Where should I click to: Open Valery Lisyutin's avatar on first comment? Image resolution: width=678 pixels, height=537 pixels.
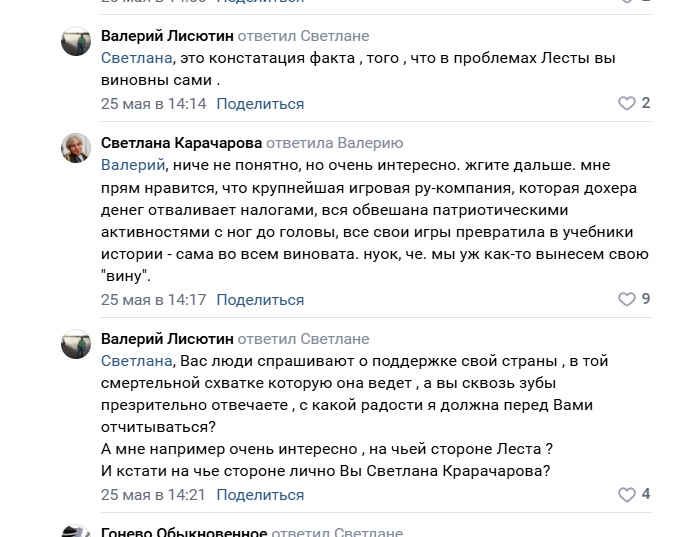pos(76,41)
